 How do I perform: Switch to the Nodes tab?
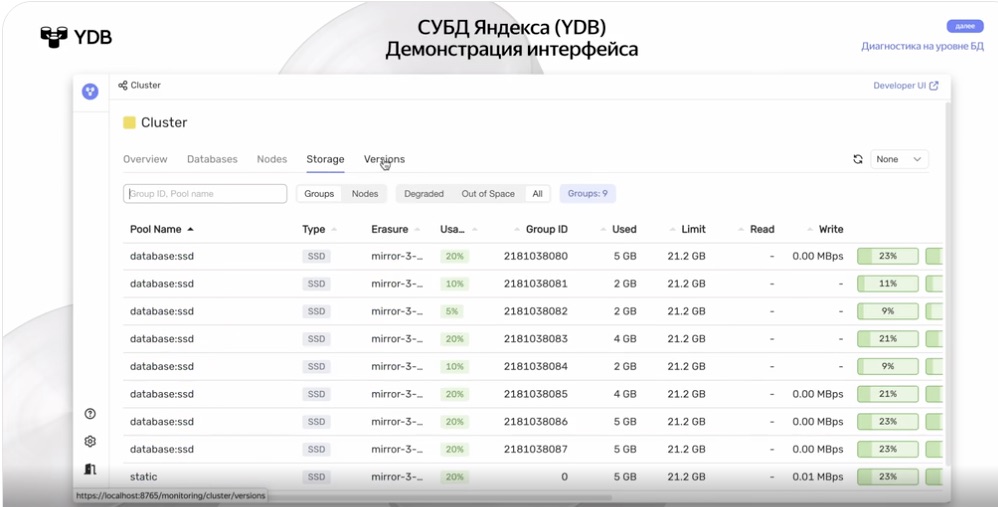(x=272, y=159)
